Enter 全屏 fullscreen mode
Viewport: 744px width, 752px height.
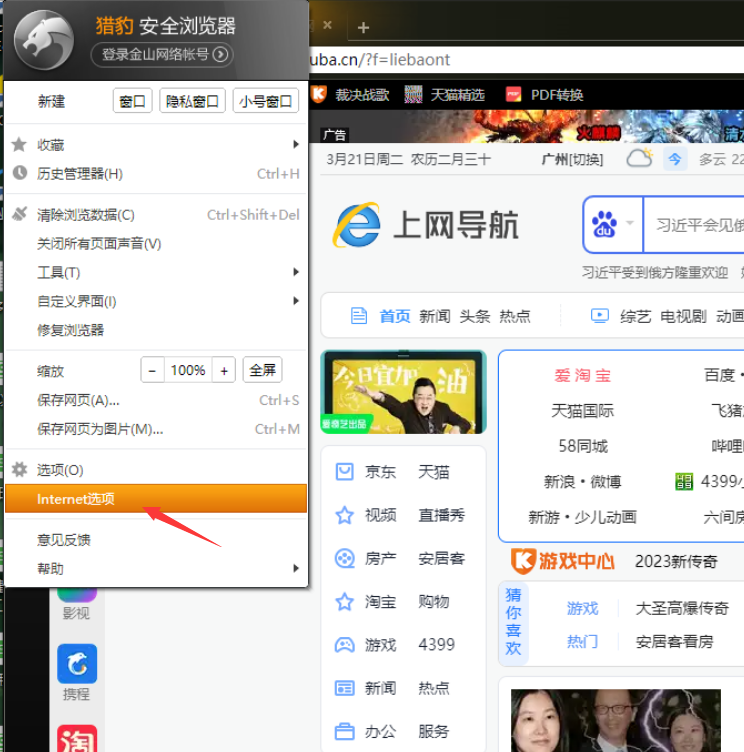(x=262, y=370)
